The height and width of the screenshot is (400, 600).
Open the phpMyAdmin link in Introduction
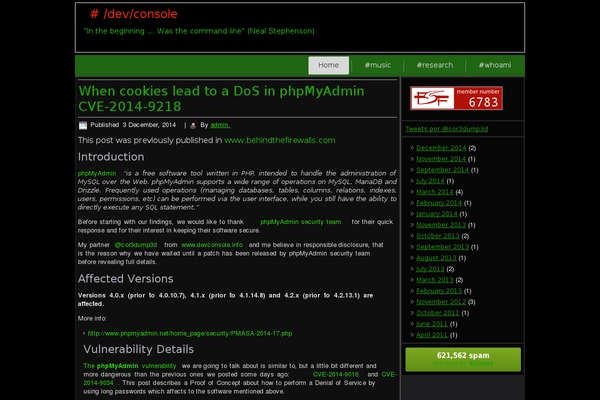click(x=97, y=173)
